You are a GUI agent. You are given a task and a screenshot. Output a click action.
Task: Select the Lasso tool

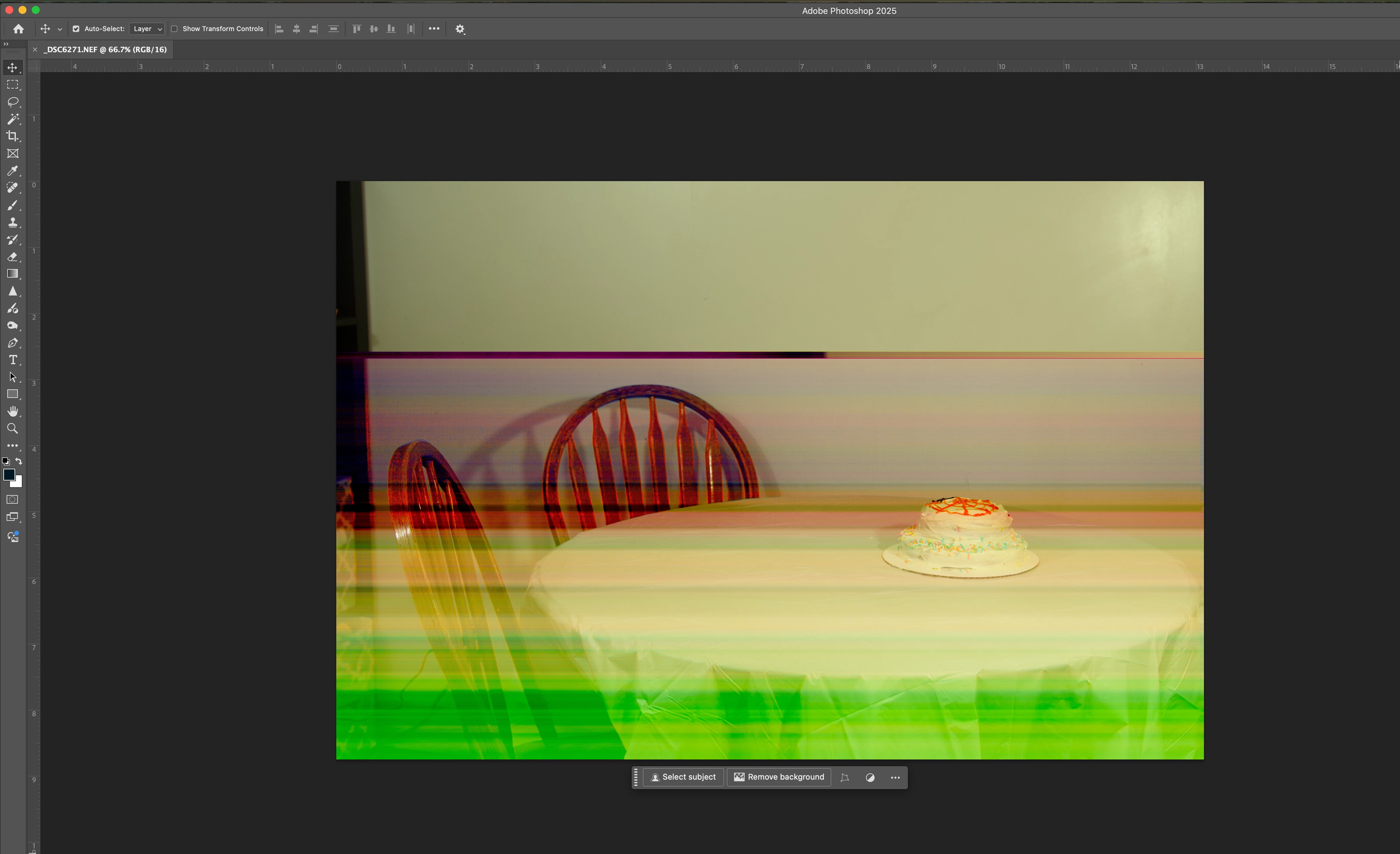pos(13,102)
